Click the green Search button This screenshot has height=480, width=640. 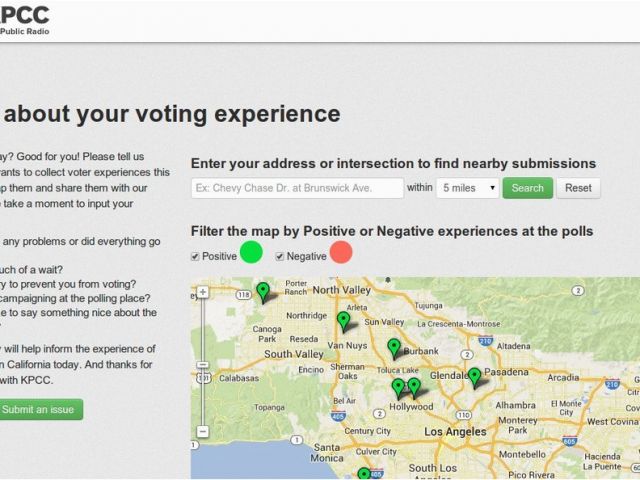pyautogui.click(x=527, y=188)
